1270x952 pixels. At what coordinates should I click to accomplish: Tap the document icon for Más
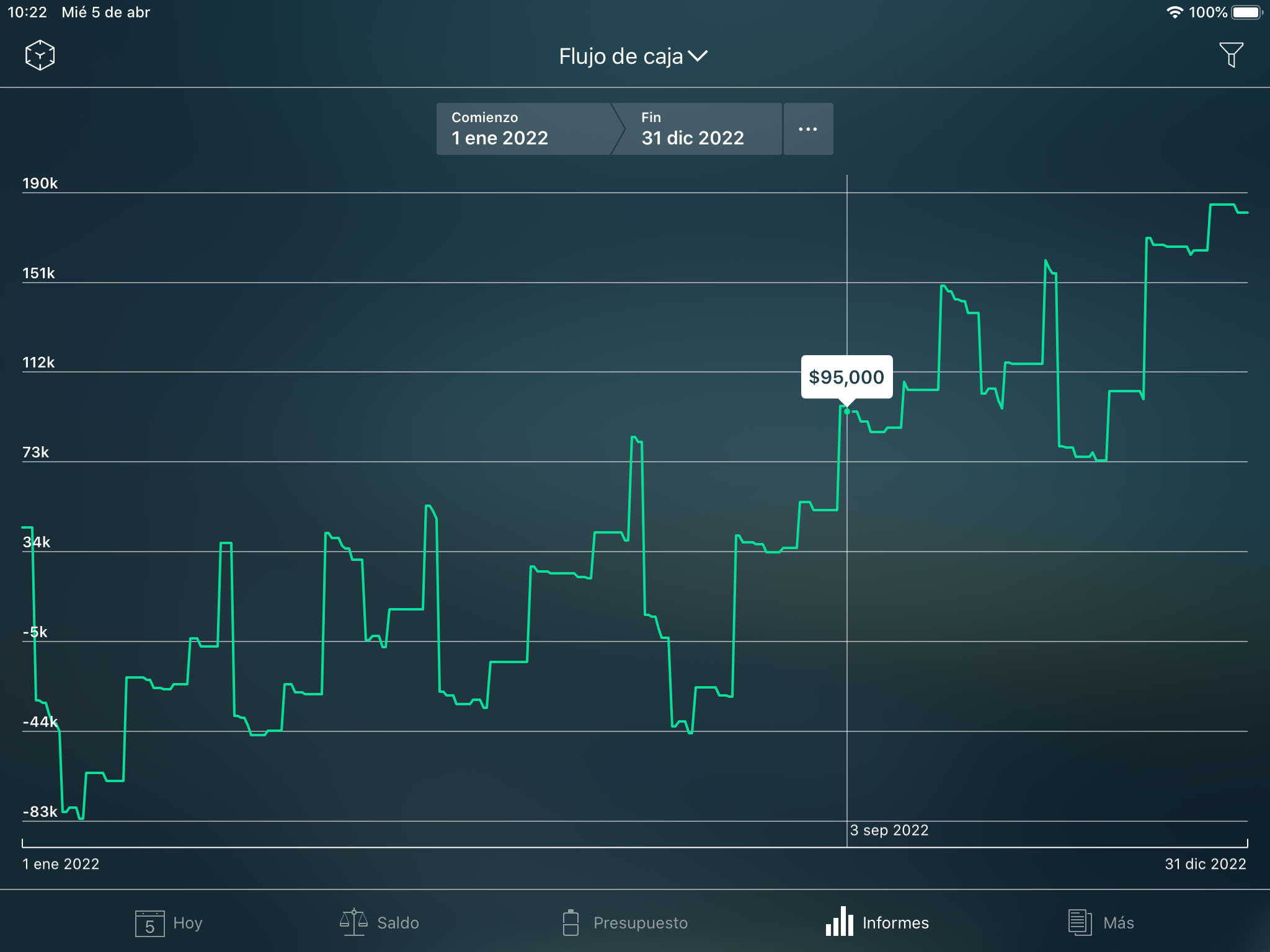(x=1079, y=922)
